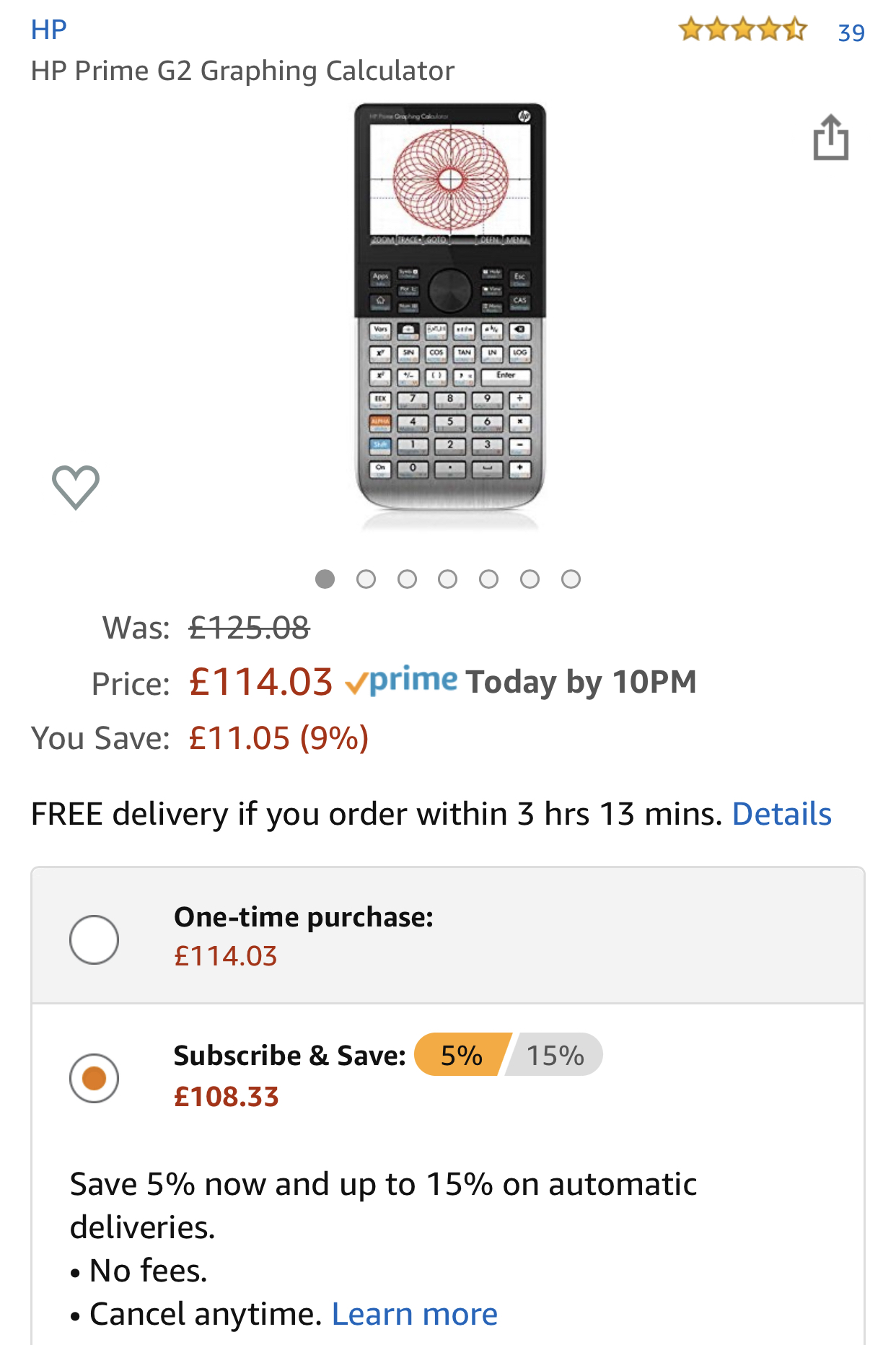Image resolution: width=896 pixels, height=1345 pixels.
Task: Open the HP brand link
Action: pos(48,30)
